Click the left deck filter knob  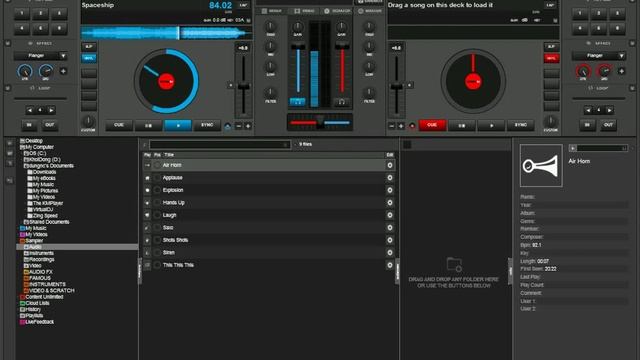270,92
